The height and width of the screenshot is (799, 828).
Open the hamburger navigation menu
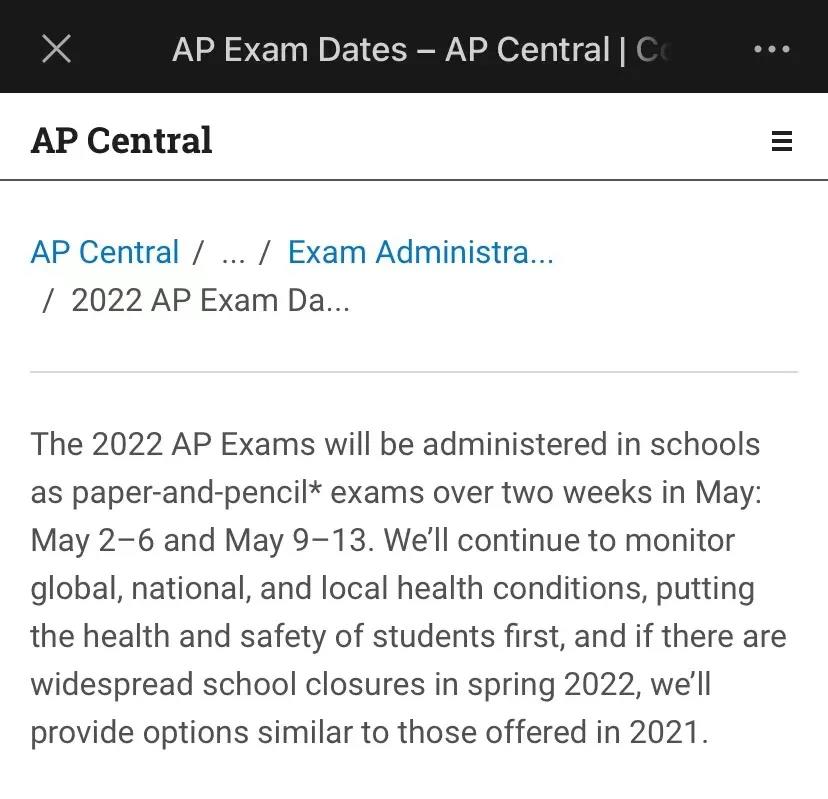[782, 141]
